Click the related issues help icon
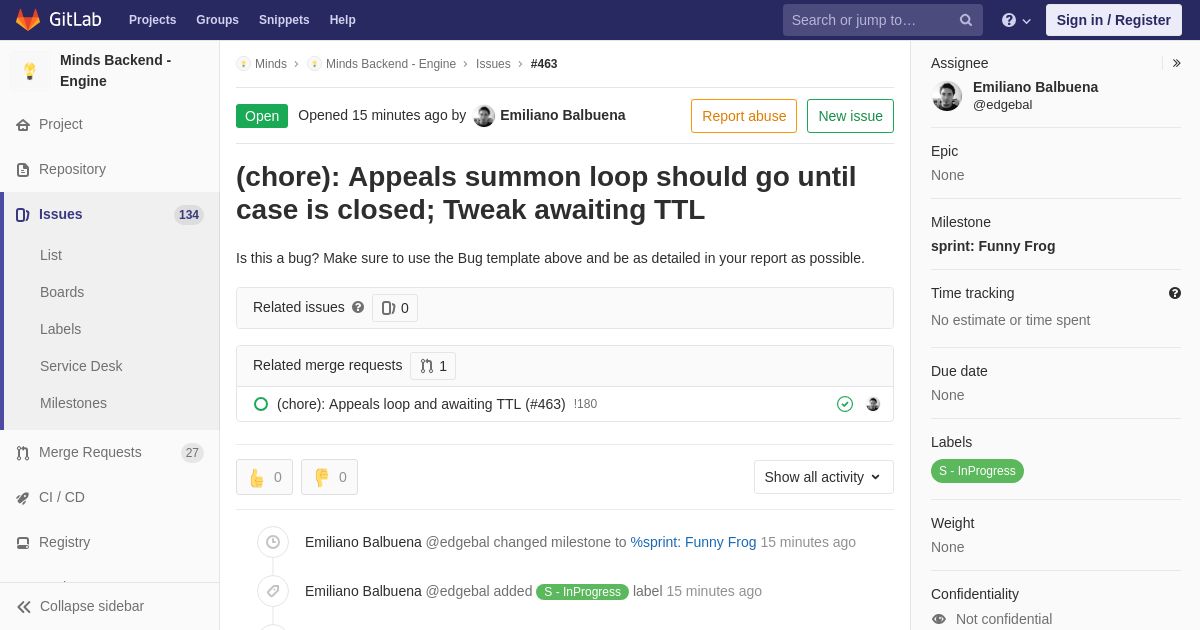This screenshot has width=1200, height=630. [x=358, y=307]
